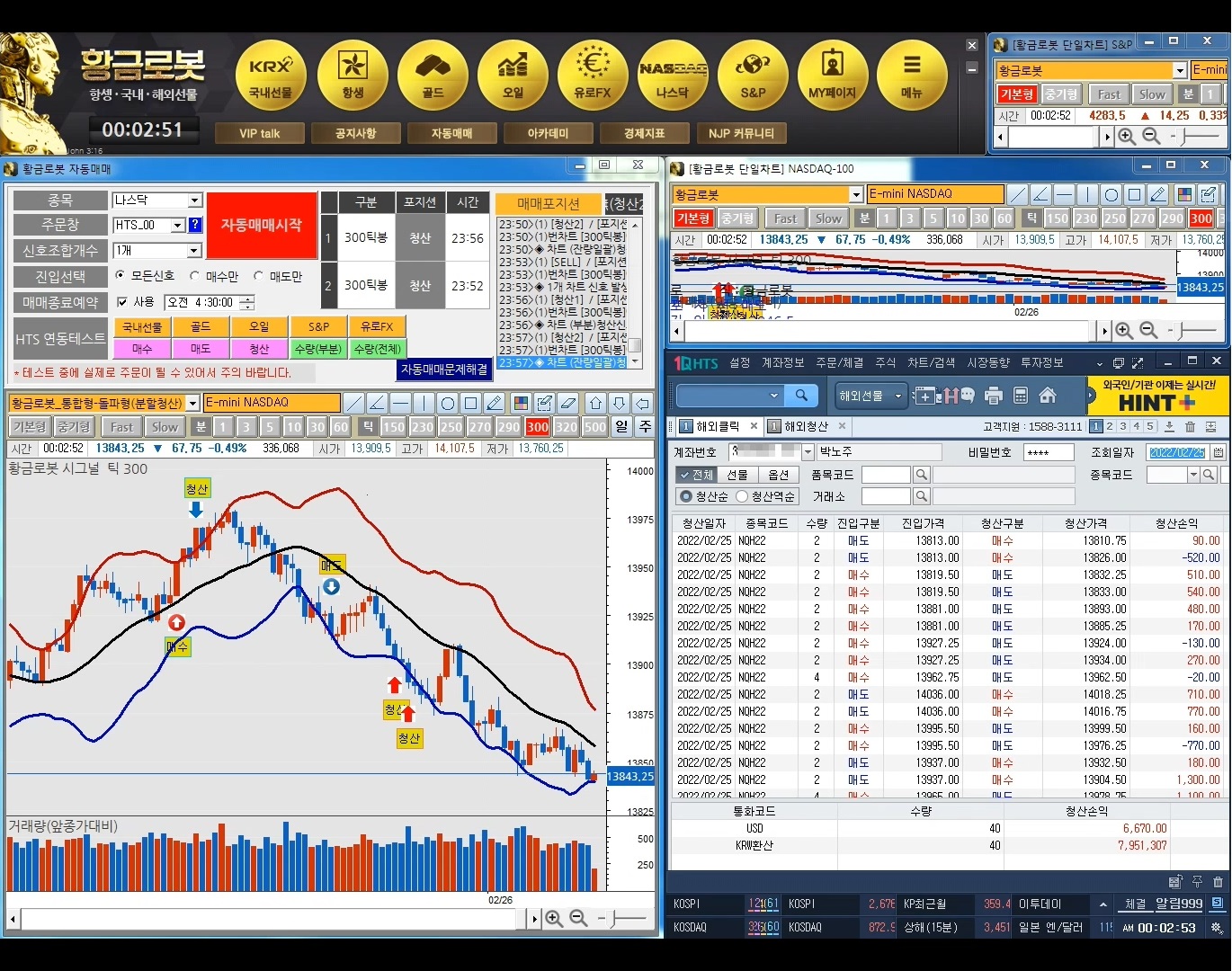This screenshot has width=1232, height=971.
Task: Select the angle line tool in main chart
Action: click(378, 403)
